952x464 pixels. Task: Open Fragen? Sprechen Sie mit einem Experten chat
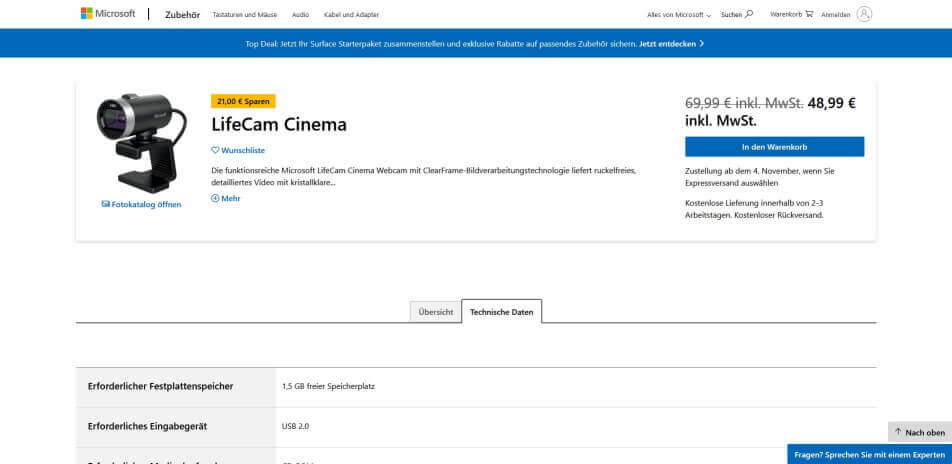pos(869,454)
